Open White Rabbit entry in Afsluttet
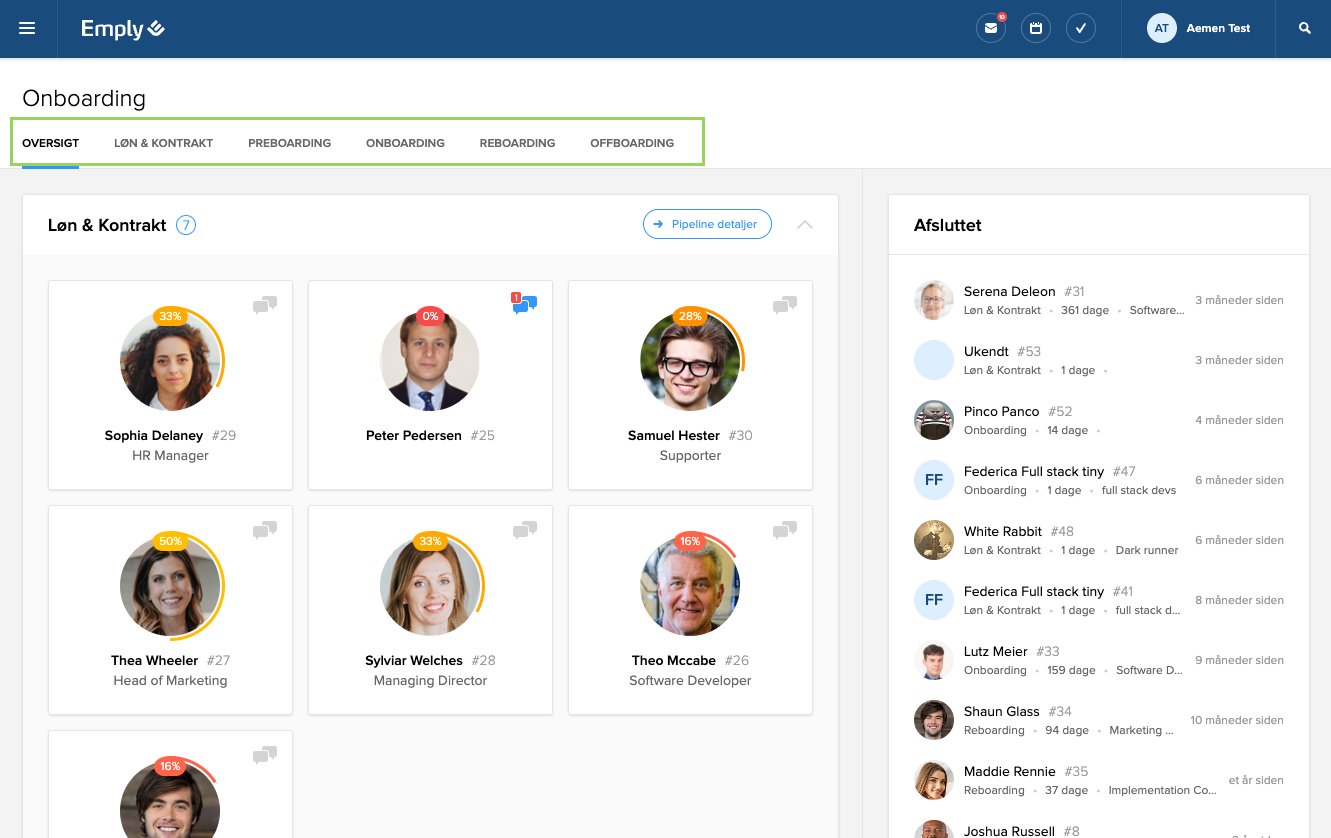 point(1002,532)
